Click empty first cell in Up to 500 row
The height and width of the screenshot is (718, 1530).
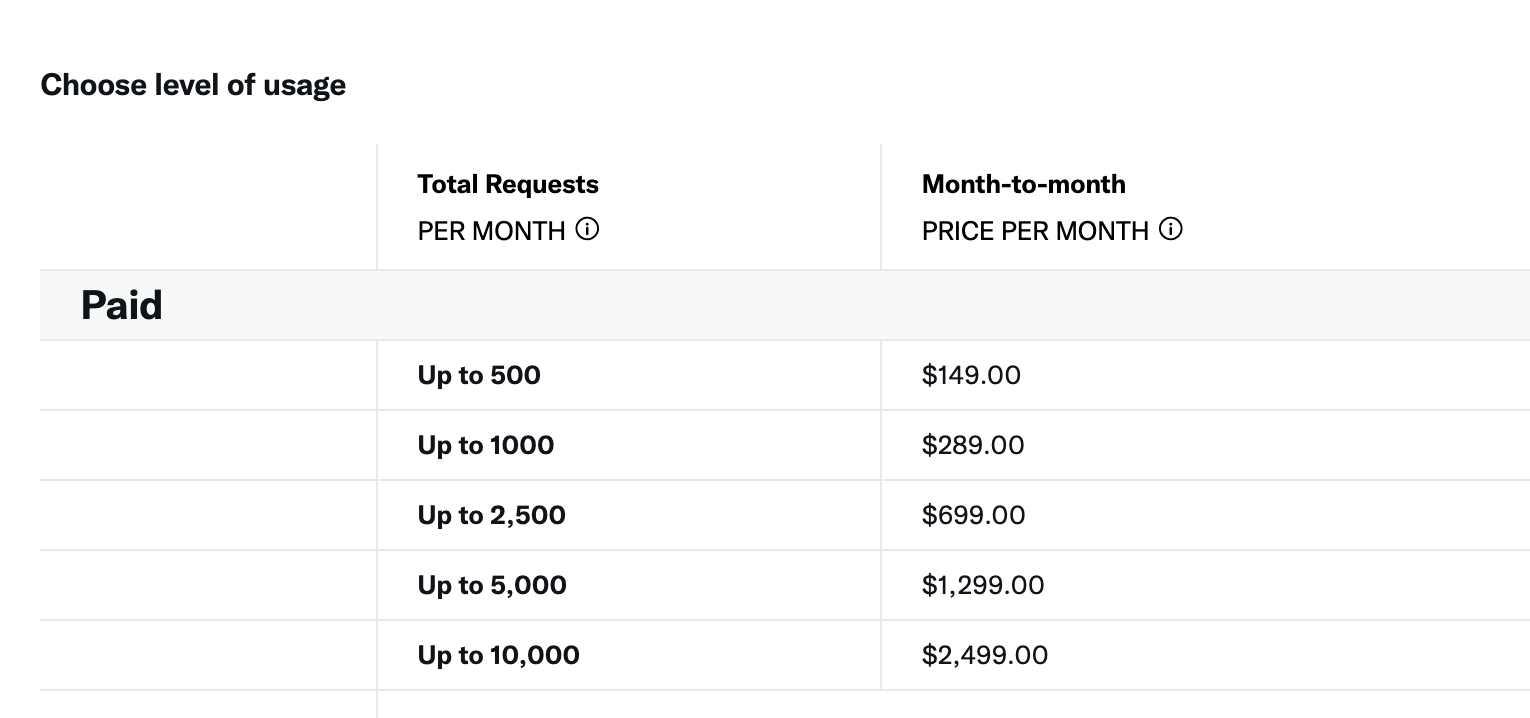[x=208, y=375]
